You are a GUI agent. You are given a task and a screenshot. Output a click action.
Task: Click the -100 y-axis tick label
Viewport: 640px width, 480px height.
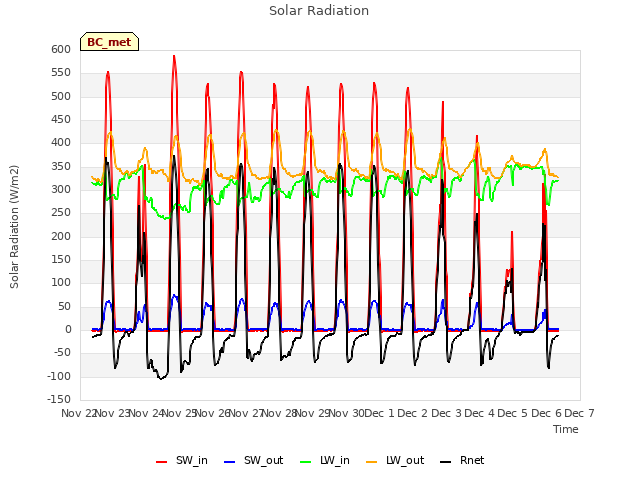[x=60, y=376]
